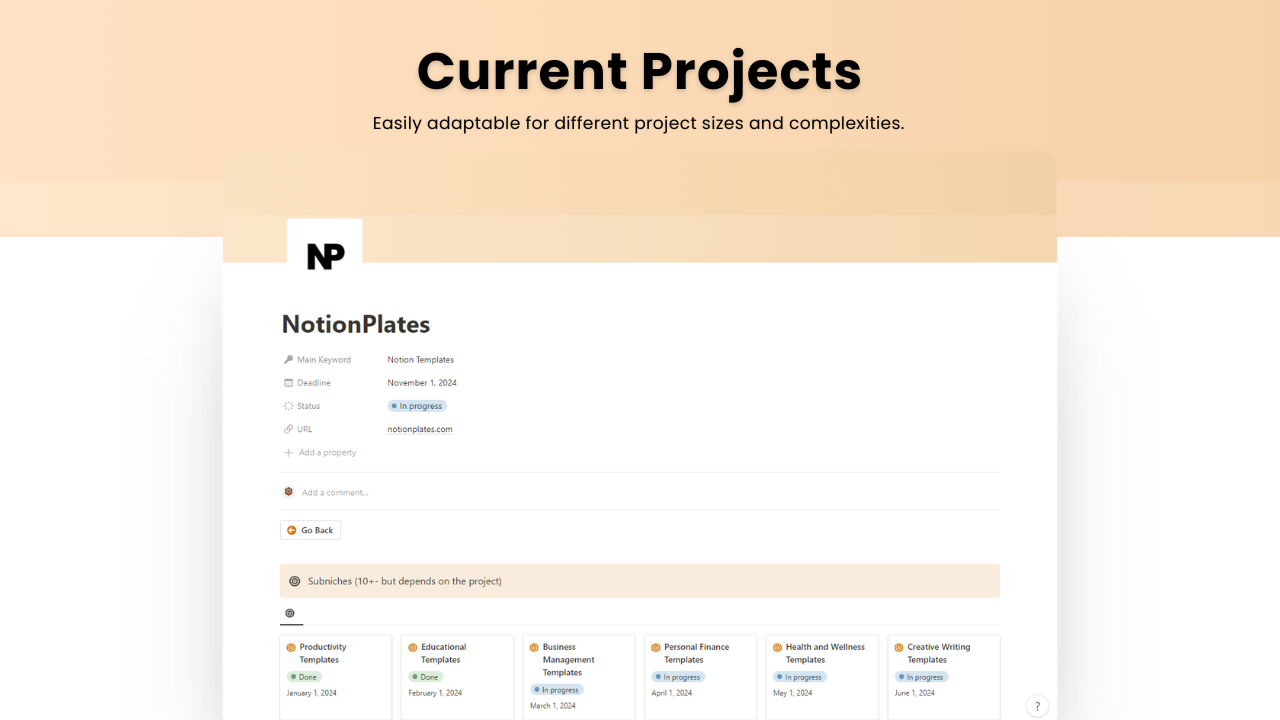Click the target icon in Subniches callout
Viewport: 1280px width, 720px height.
(295, 581)
